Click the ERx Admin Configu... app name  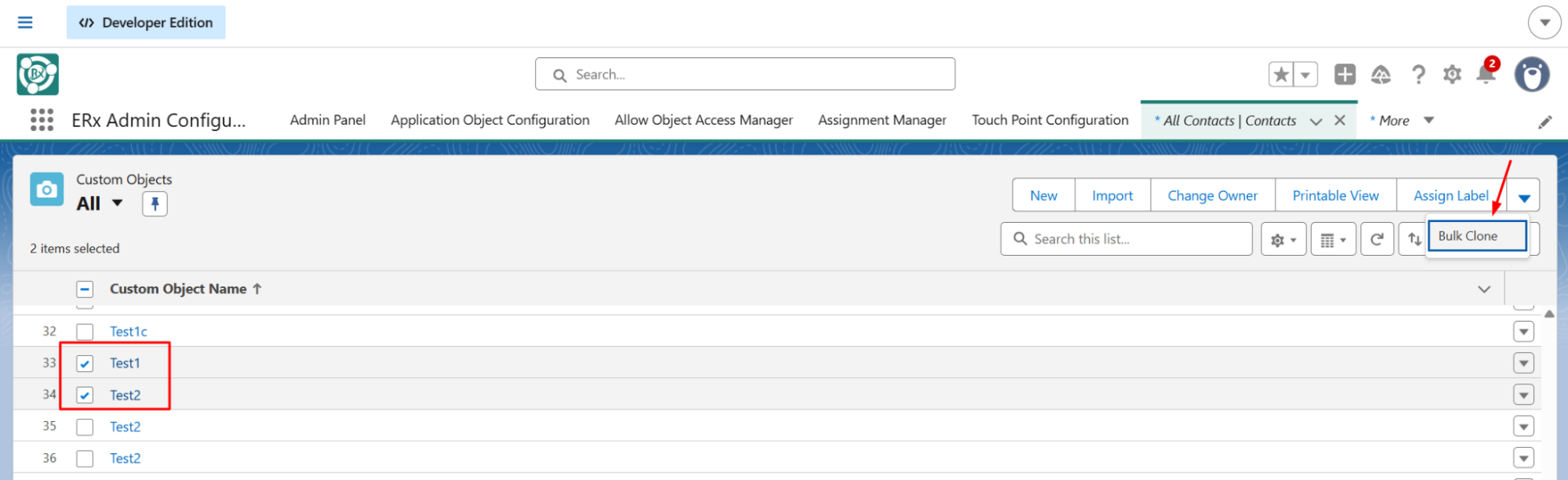[158, 120]
